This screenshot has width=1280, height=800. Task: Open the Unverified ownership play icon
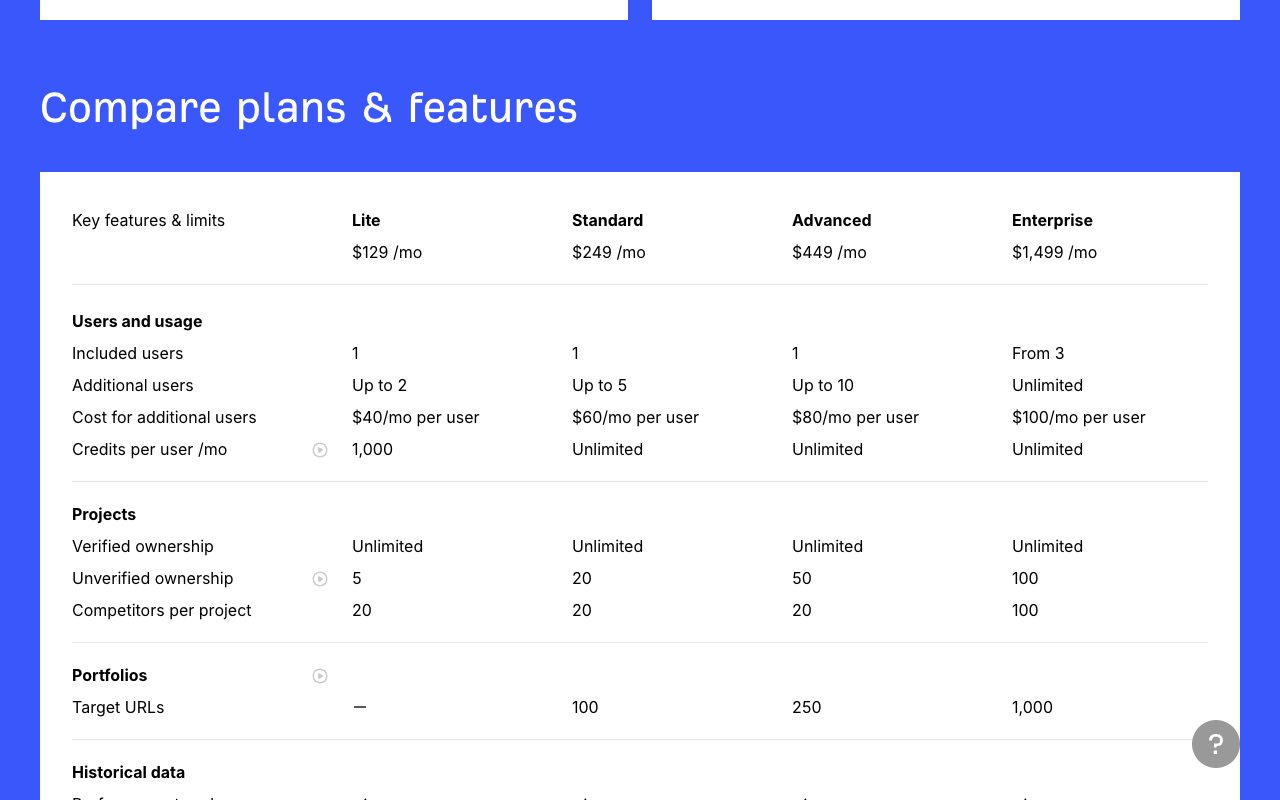(320, 579)
